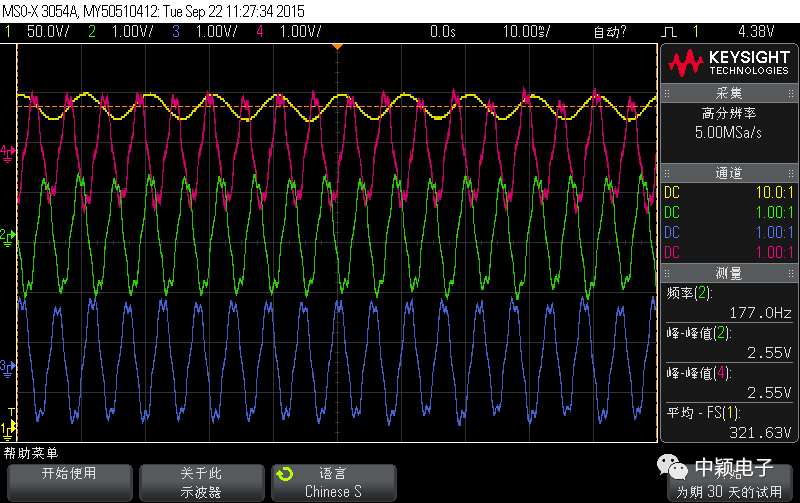Screen dimensions: 800x503
Task: Click the rising edge trigger icon
Action: click(669, 32)
